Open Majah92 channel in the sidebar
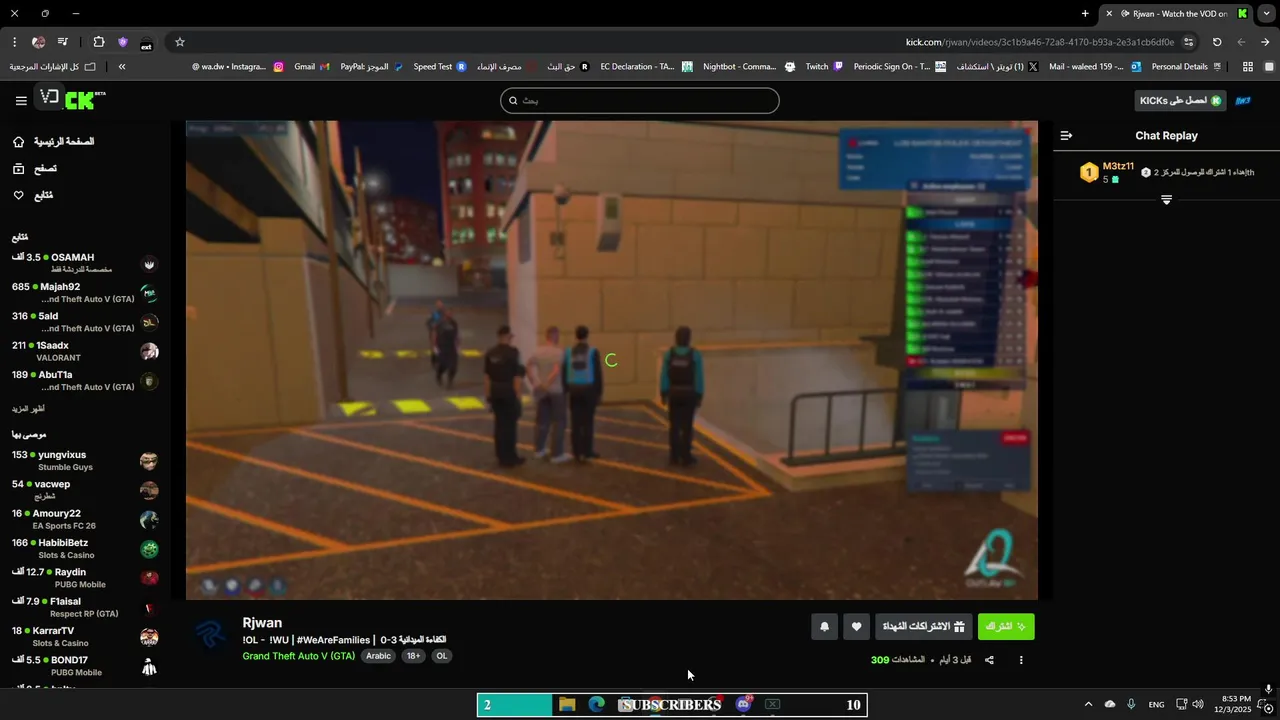The image size is (1280, 720). click(x=85, y=293)
